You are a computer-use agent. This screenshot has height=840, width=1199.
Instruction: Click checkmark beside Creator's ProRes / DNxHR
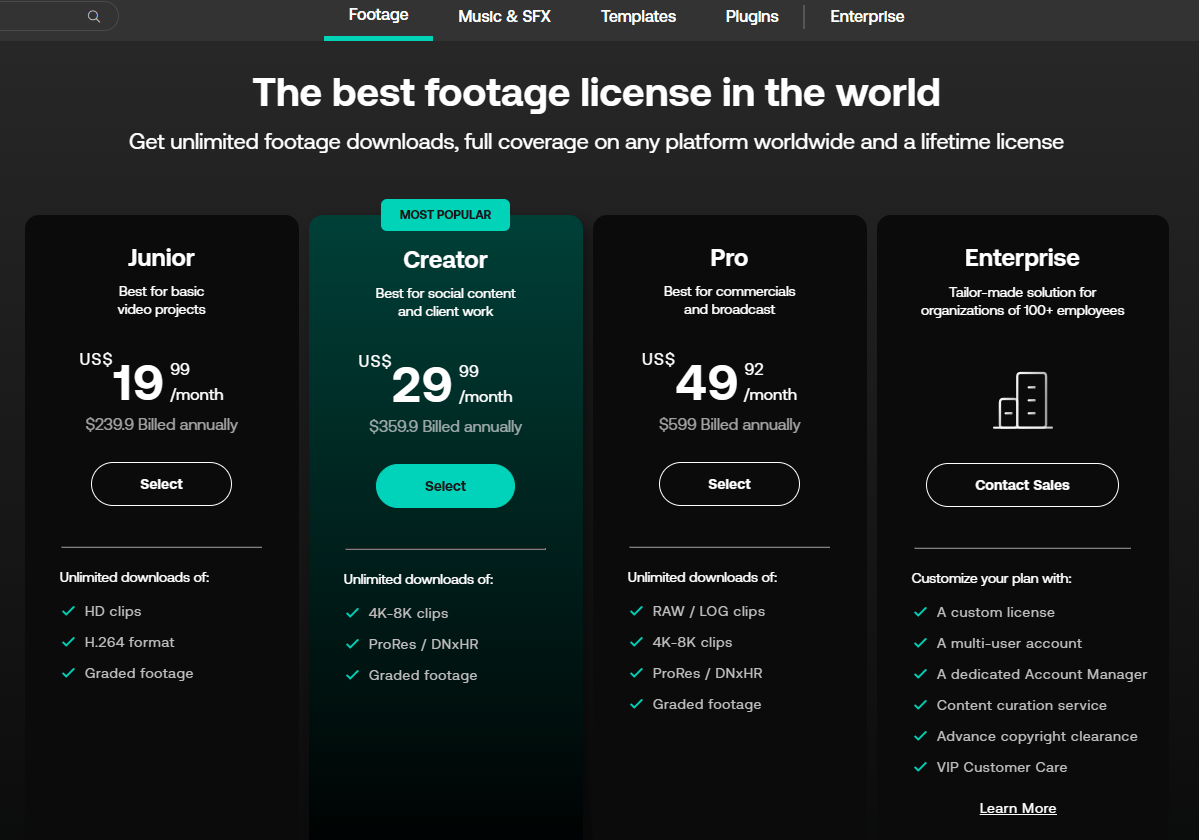pyautogui.click(x=353, y=644)
